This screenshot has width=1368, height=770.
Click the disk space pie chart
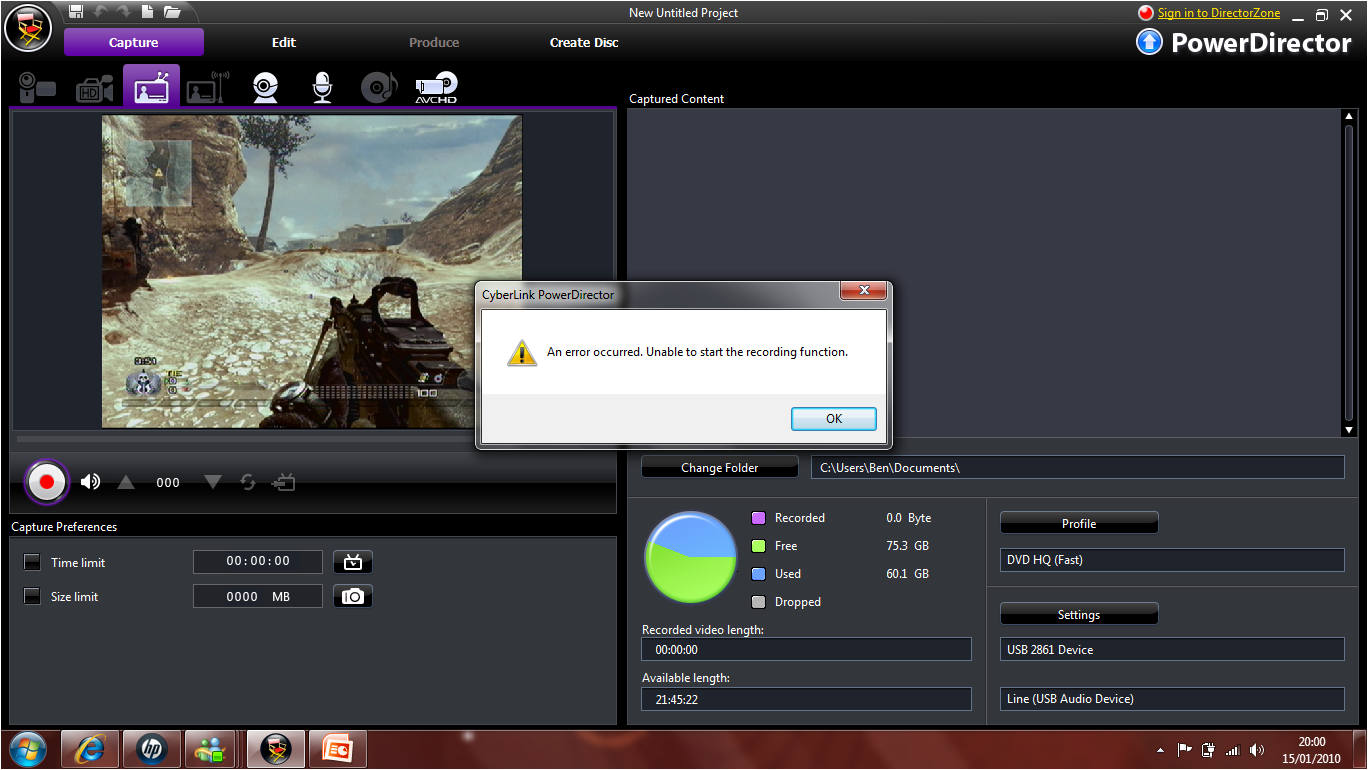[691, 557]
